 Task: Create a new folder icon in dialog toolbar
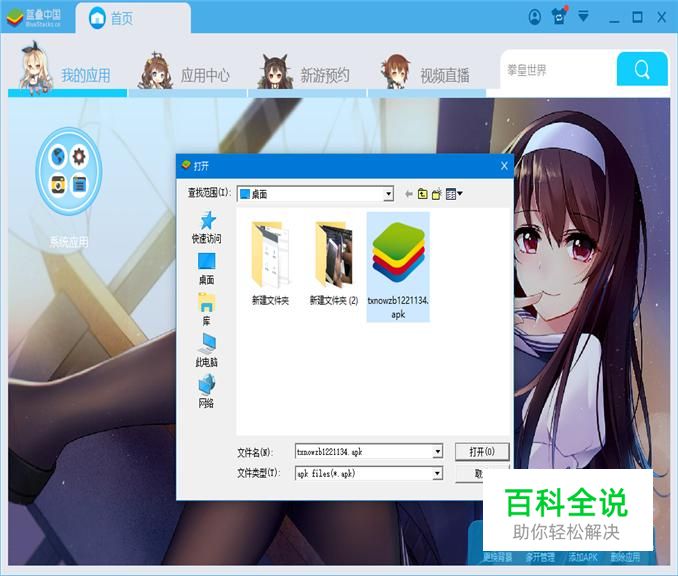coord(437,194)
